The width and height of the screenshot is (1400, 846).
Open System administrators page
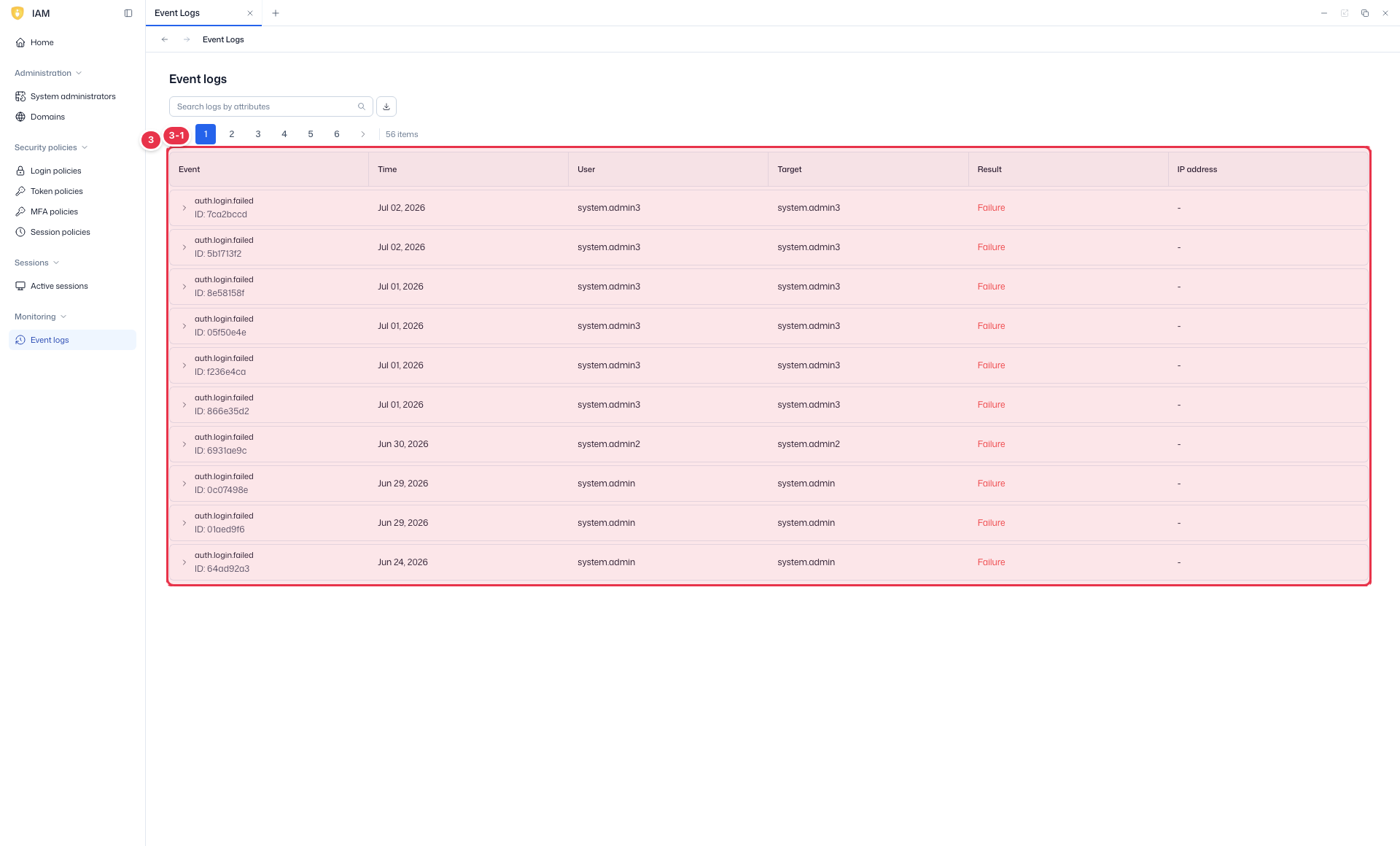pos(72,96)
